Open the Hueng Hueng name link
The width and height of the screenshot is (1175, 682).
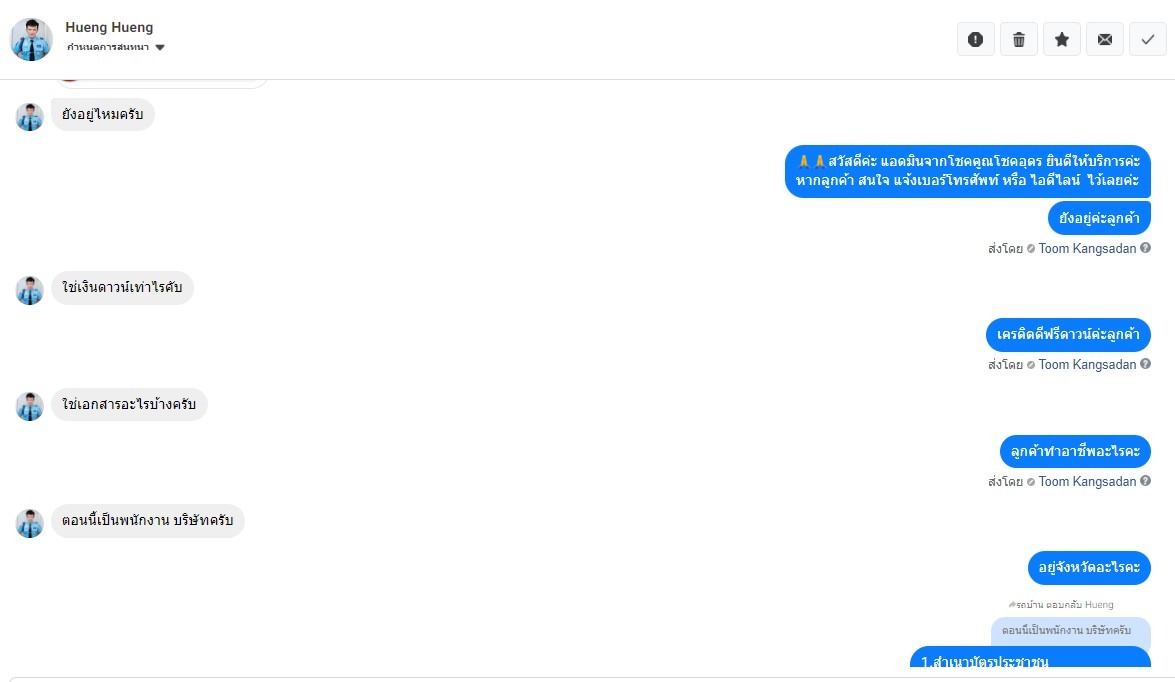pyautogui.click(x=109, y=27)
